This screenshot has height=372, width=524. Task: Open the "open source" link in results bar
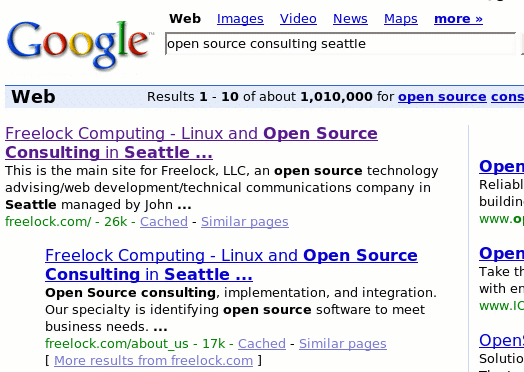pos(442,97)
